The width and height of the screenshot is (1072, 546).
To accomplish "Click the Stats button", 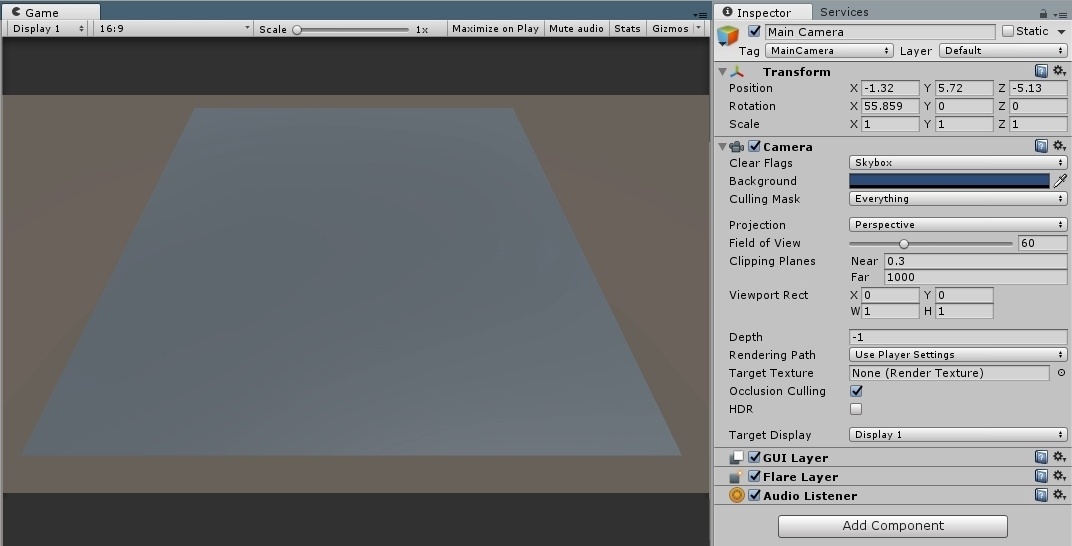I will (627, 29).
